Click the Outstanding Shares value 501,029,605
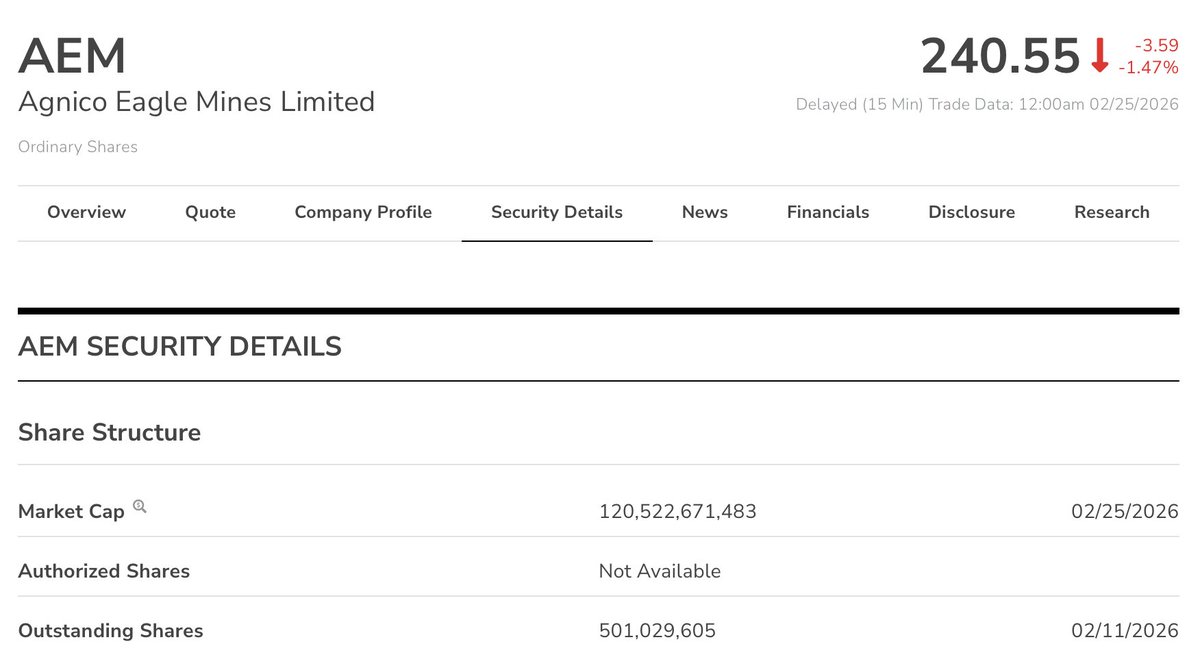The width and height of the screenshot is (1200, 655). (x=657, y=631)
